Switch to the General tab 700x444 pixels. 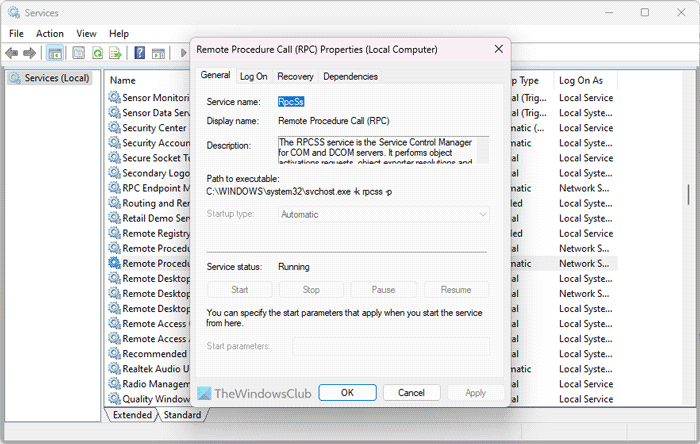215,75
